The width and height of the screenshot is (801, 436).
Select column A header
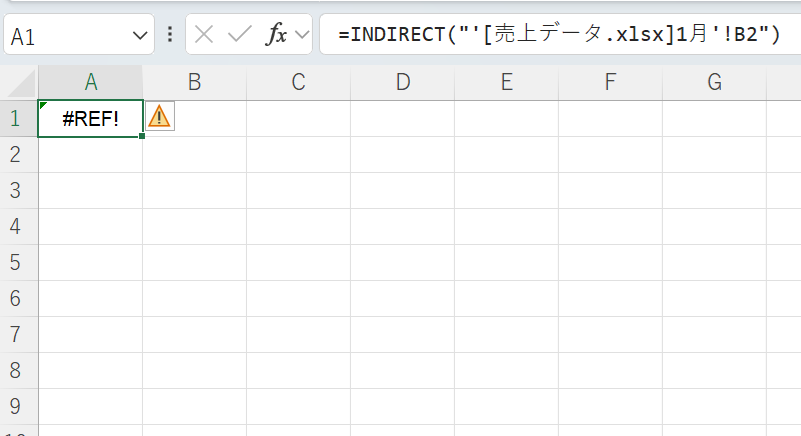[x=90, y=82]
